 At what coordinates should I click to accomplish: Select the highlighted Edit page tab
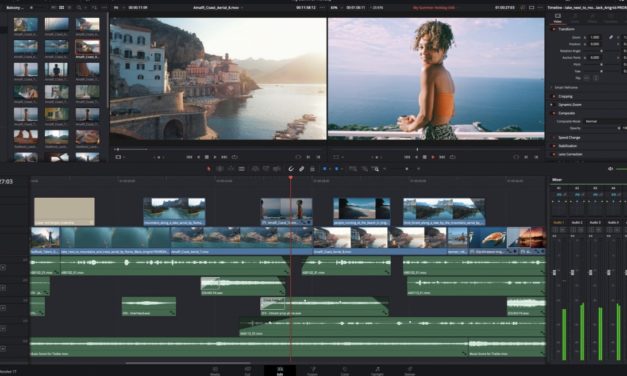pos(280,371)
